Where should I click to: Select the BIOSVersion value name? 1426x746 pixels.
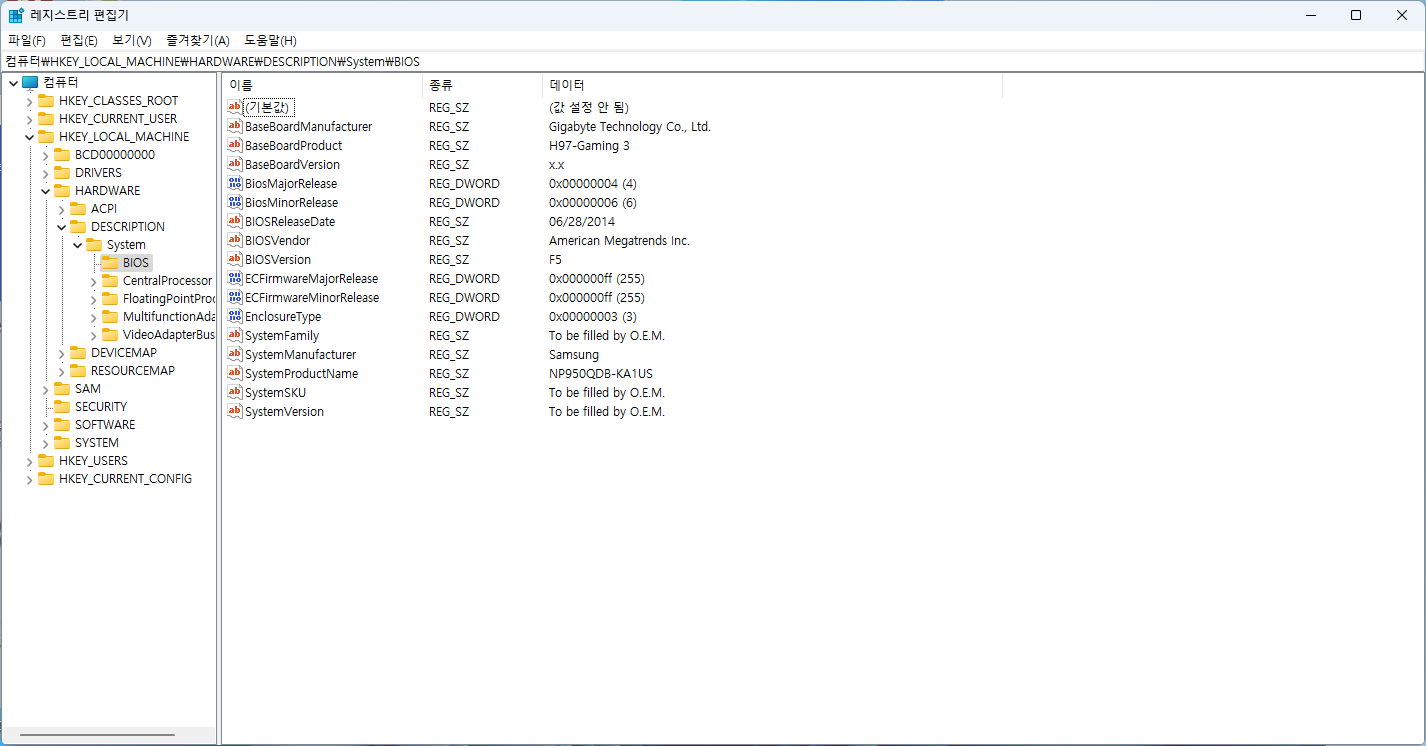278,259
